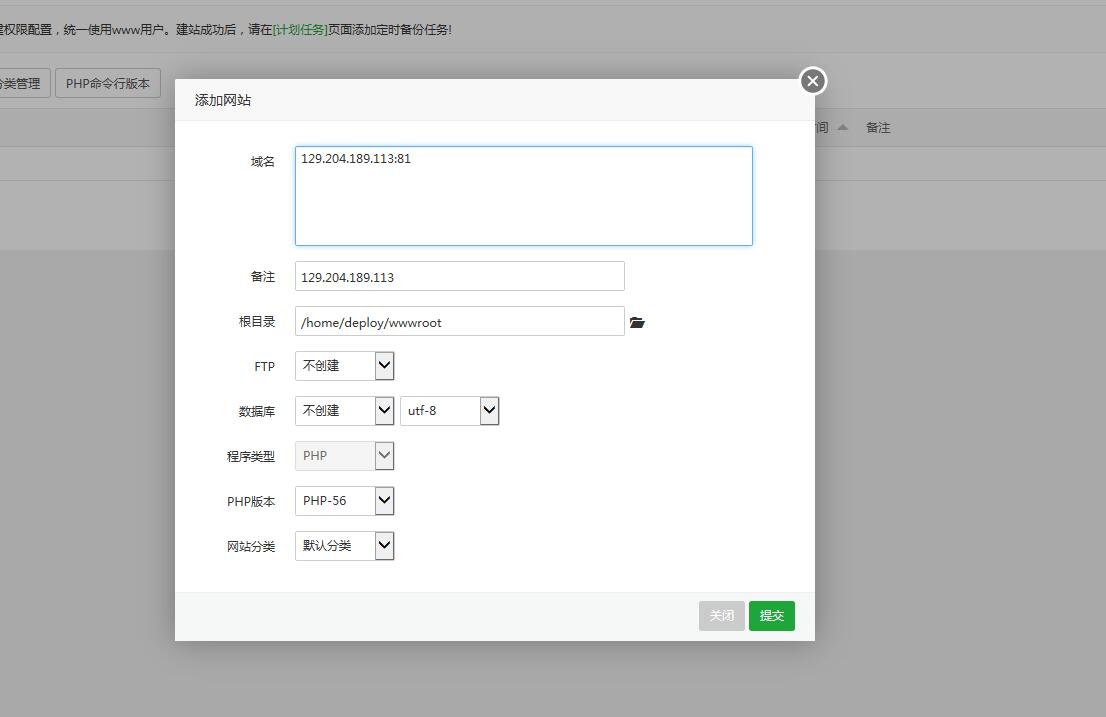Focus the 域名 text area

click(523, 196)
